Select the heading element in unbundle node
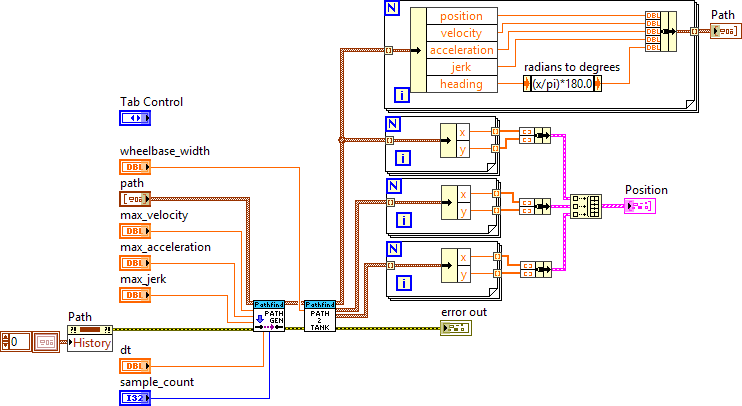 coord(460,84)
